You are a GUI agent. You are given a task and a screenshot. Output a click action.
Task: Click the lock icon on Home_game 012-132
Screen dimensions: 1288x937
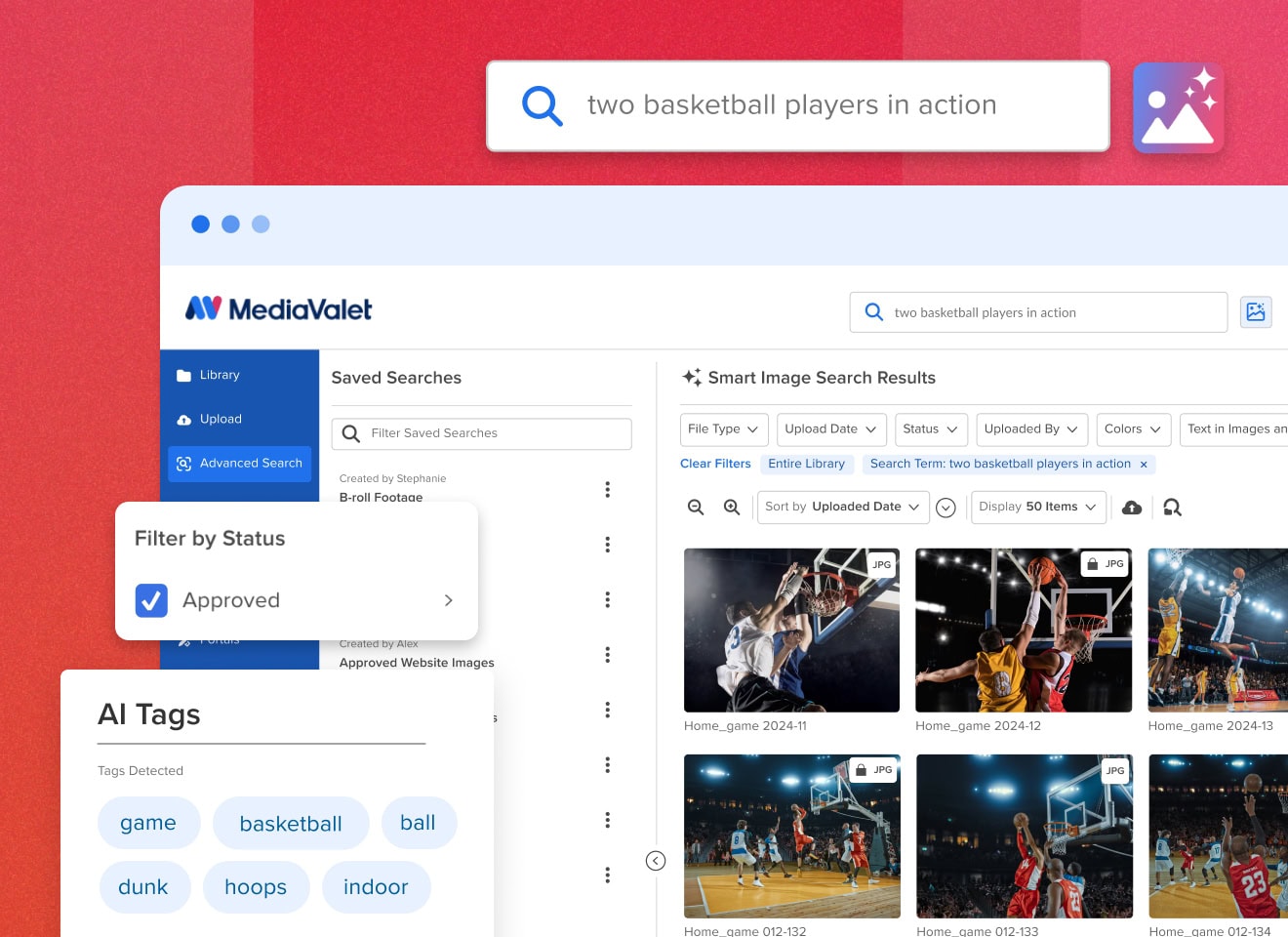click(861, 770)
